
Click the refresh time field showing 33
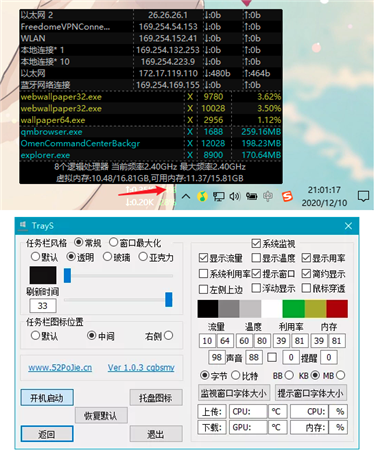[x=43, y=306]
